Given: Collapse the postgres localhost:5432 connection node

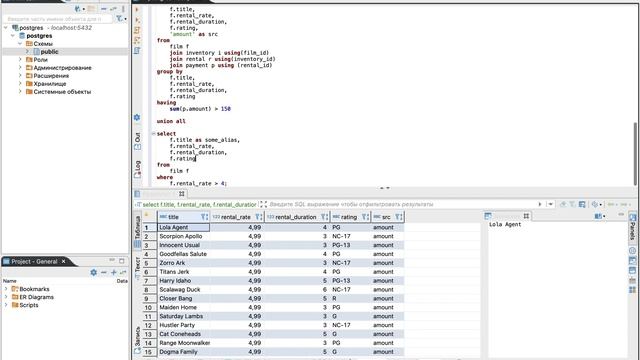Looking at the screenshot, I should (6, 28).
